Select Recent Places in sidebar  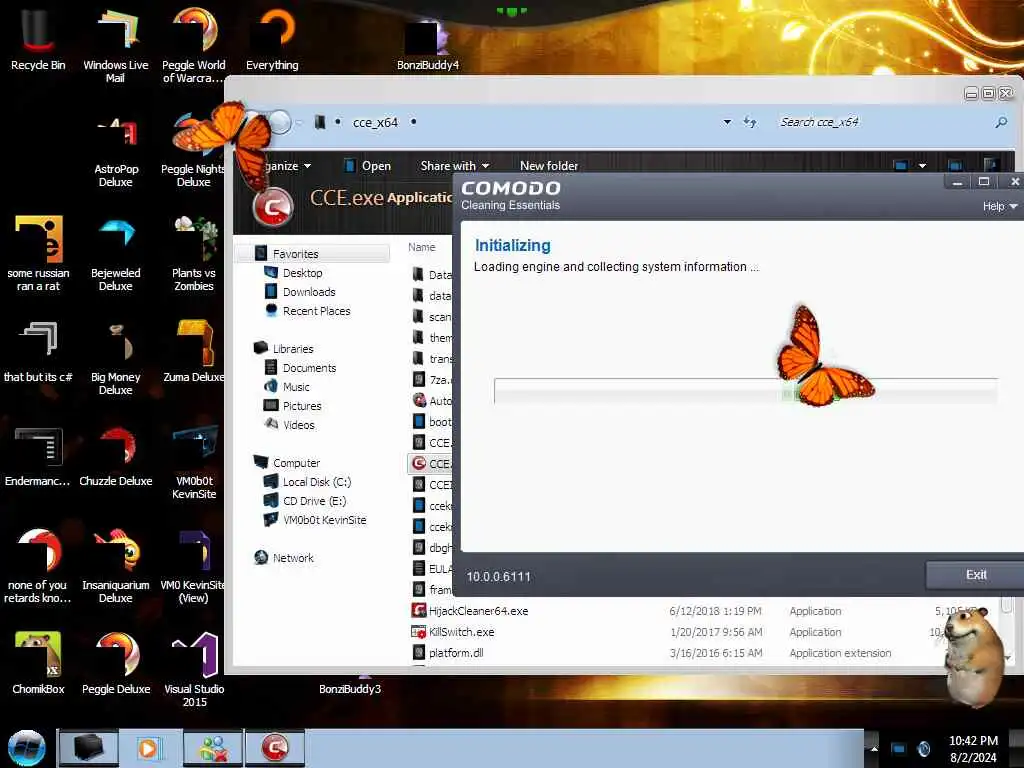[x=316, y=311]
